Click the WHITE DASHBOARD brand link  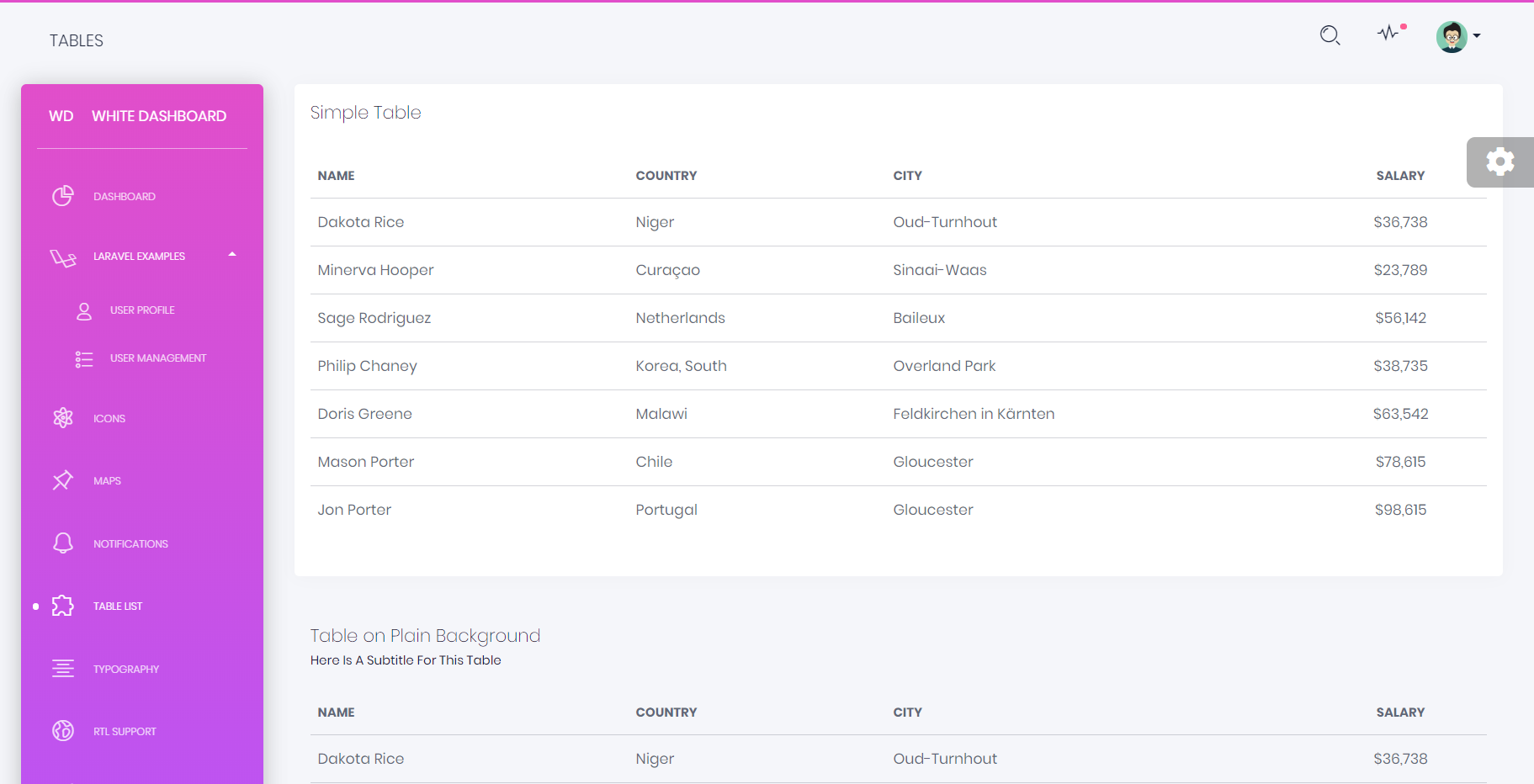[159, 116]
